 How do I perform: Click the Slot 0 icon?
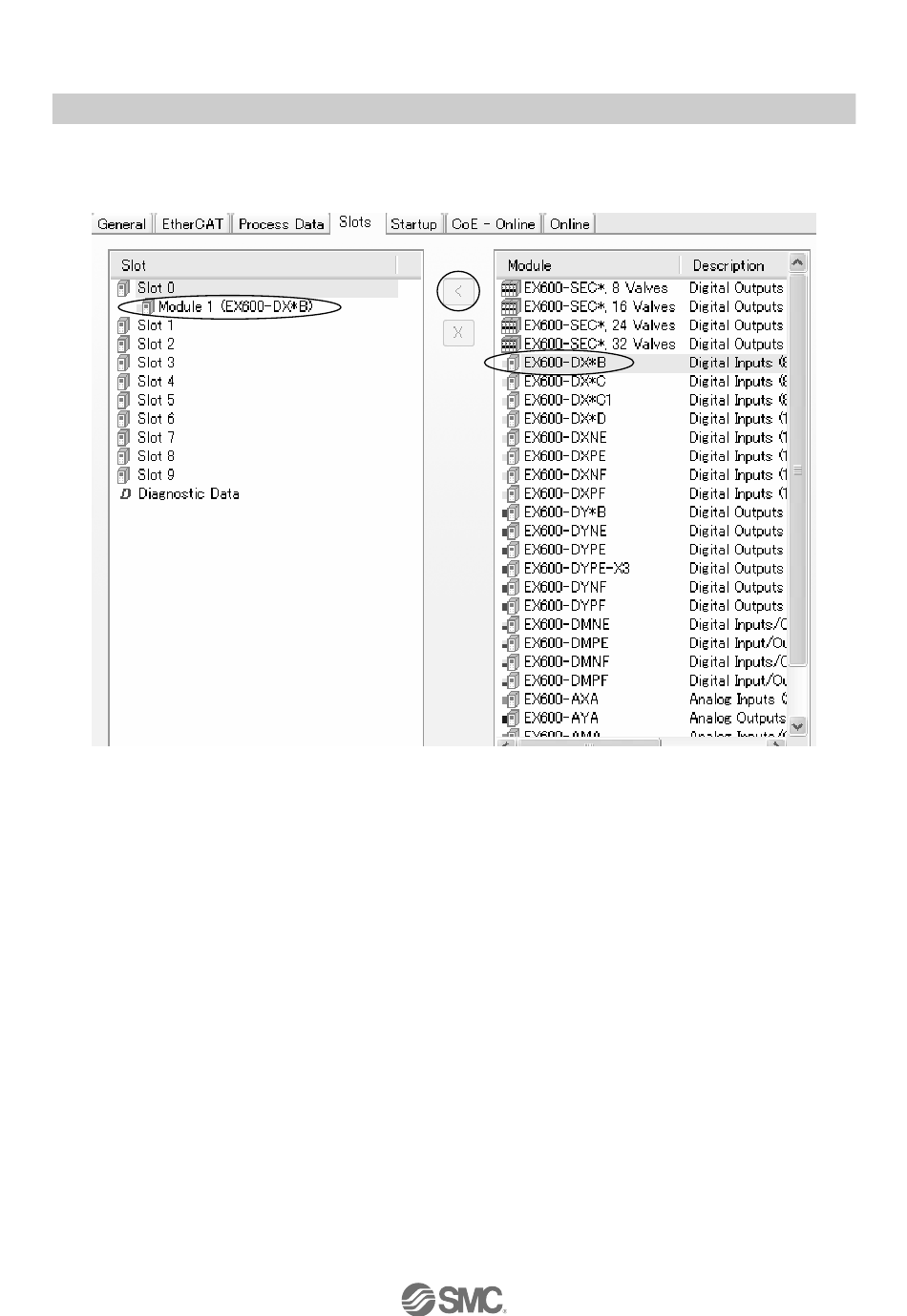(x=123, y=287)
